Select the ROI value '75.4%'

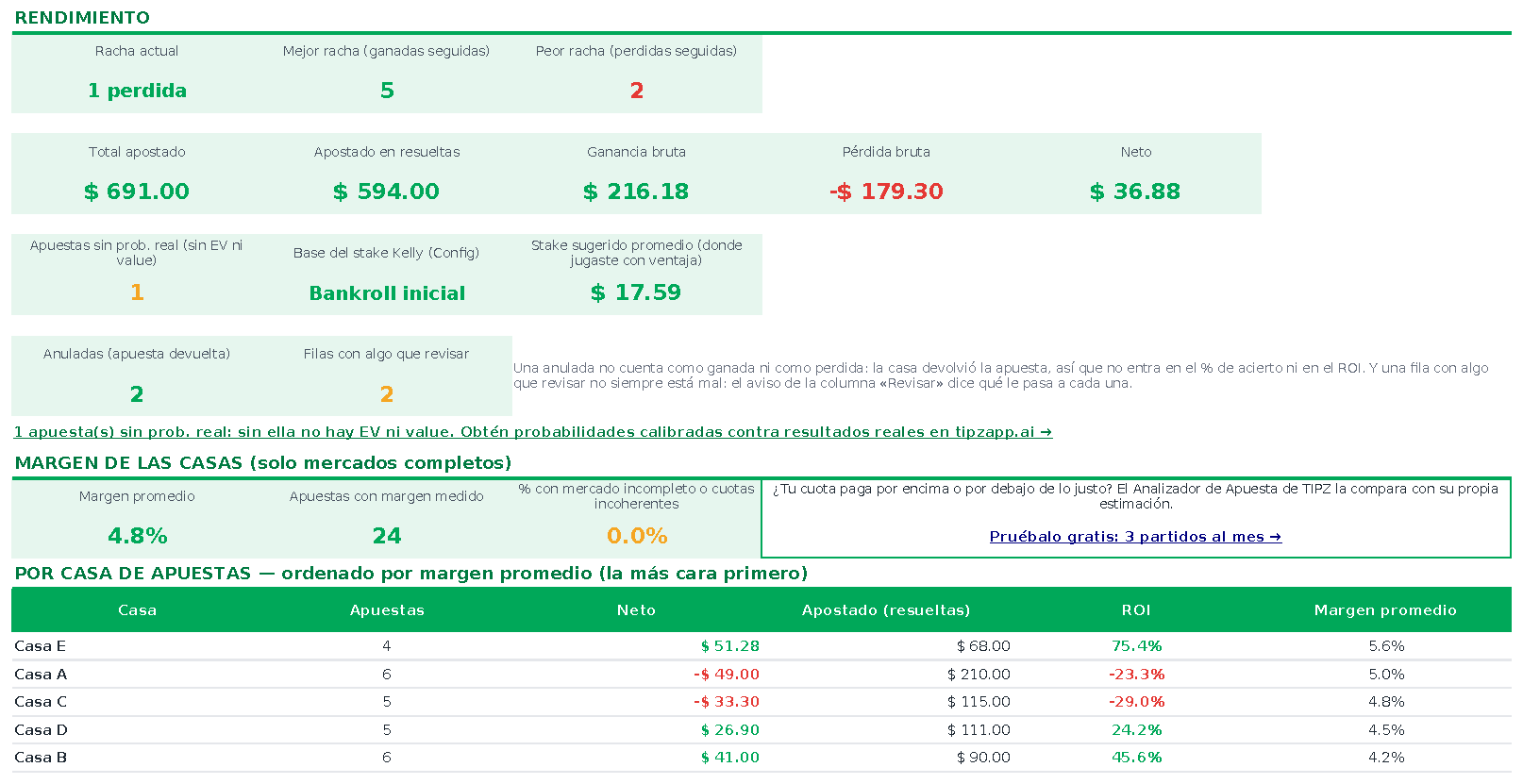(x=1136, y=646)
